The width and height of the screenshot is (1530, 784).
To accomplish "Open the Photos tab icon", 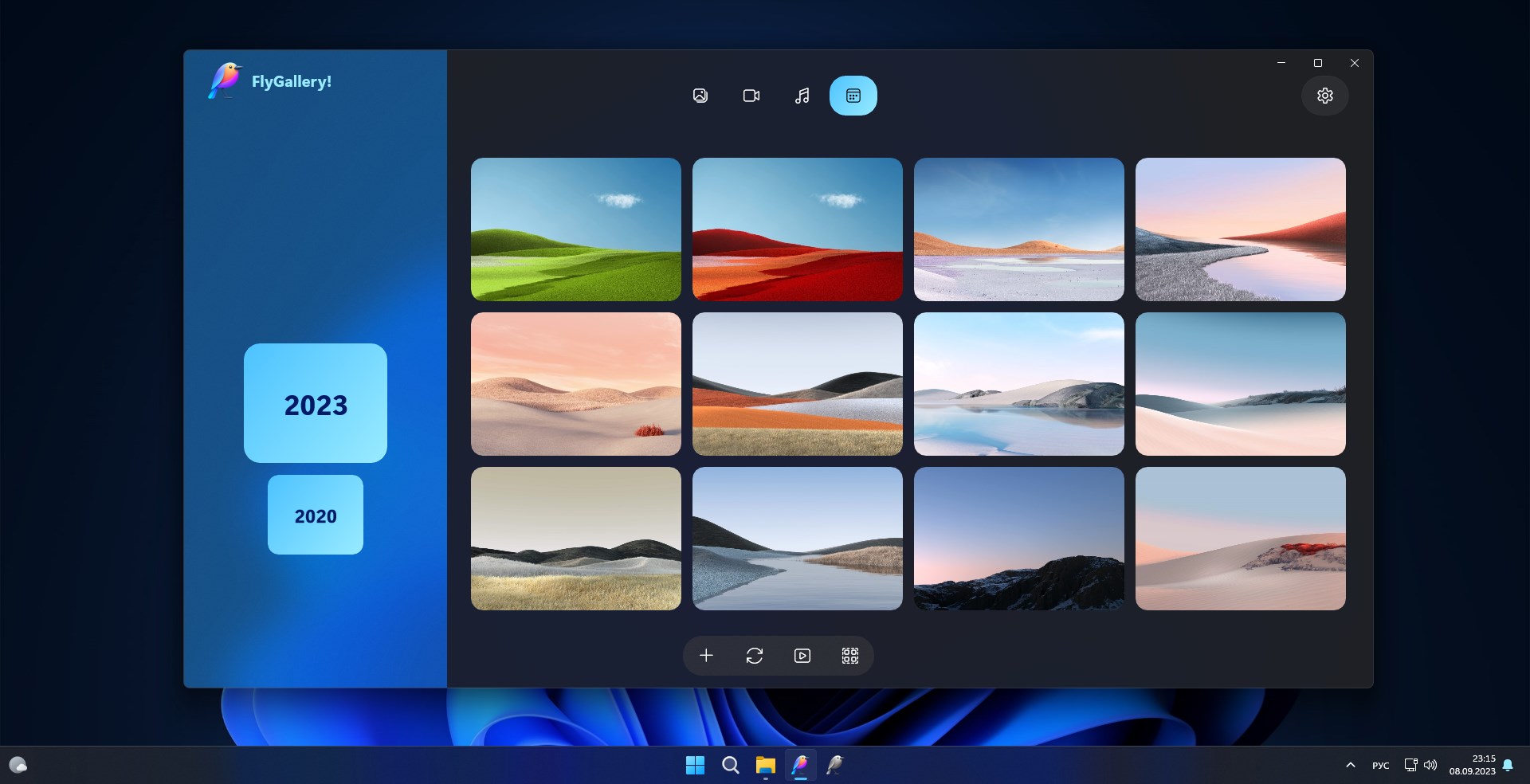I will click(x=700, y=96).
